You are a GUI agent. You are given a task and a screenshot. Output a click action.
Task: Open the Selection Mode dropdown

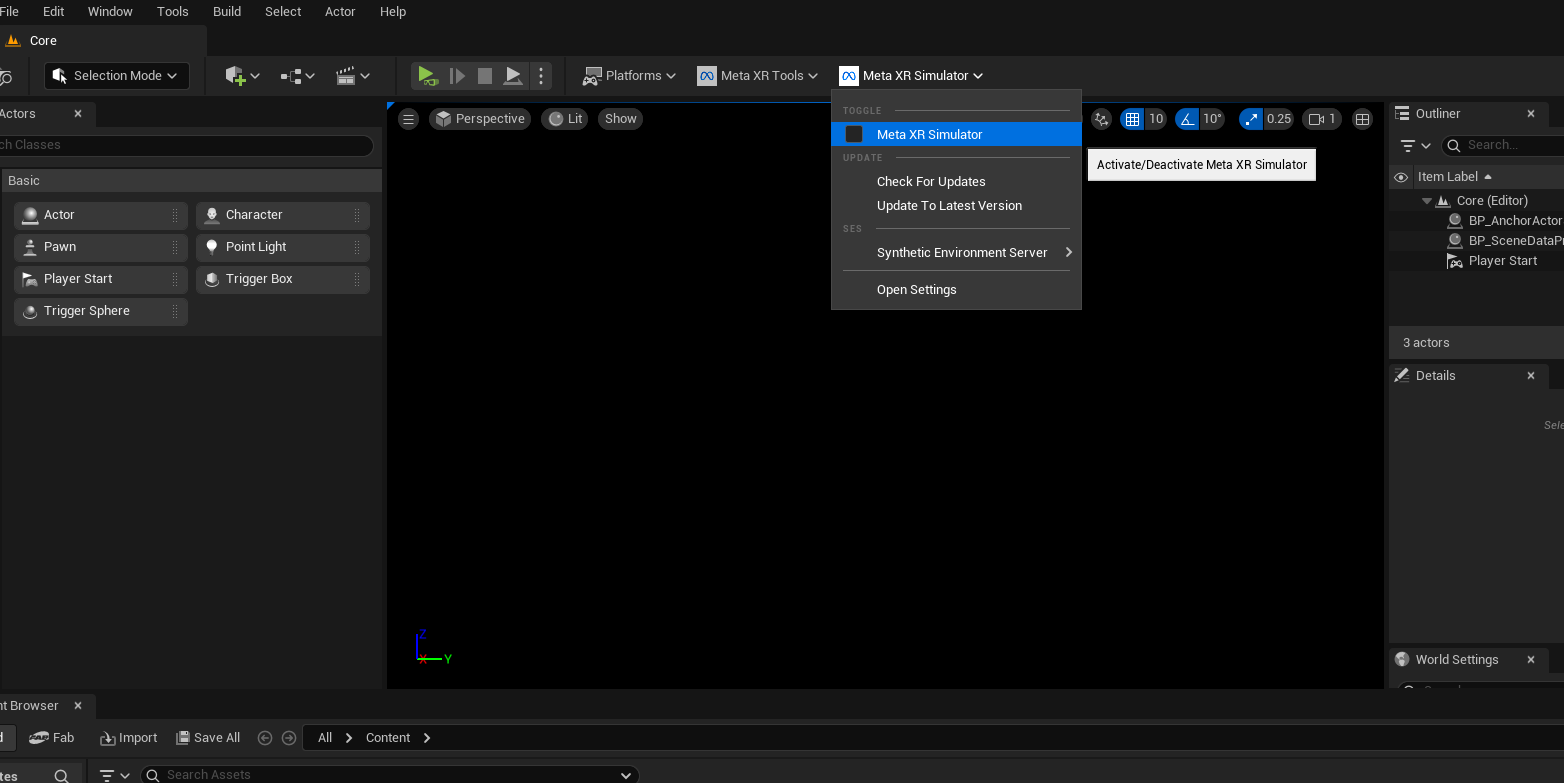coord(116,75)
